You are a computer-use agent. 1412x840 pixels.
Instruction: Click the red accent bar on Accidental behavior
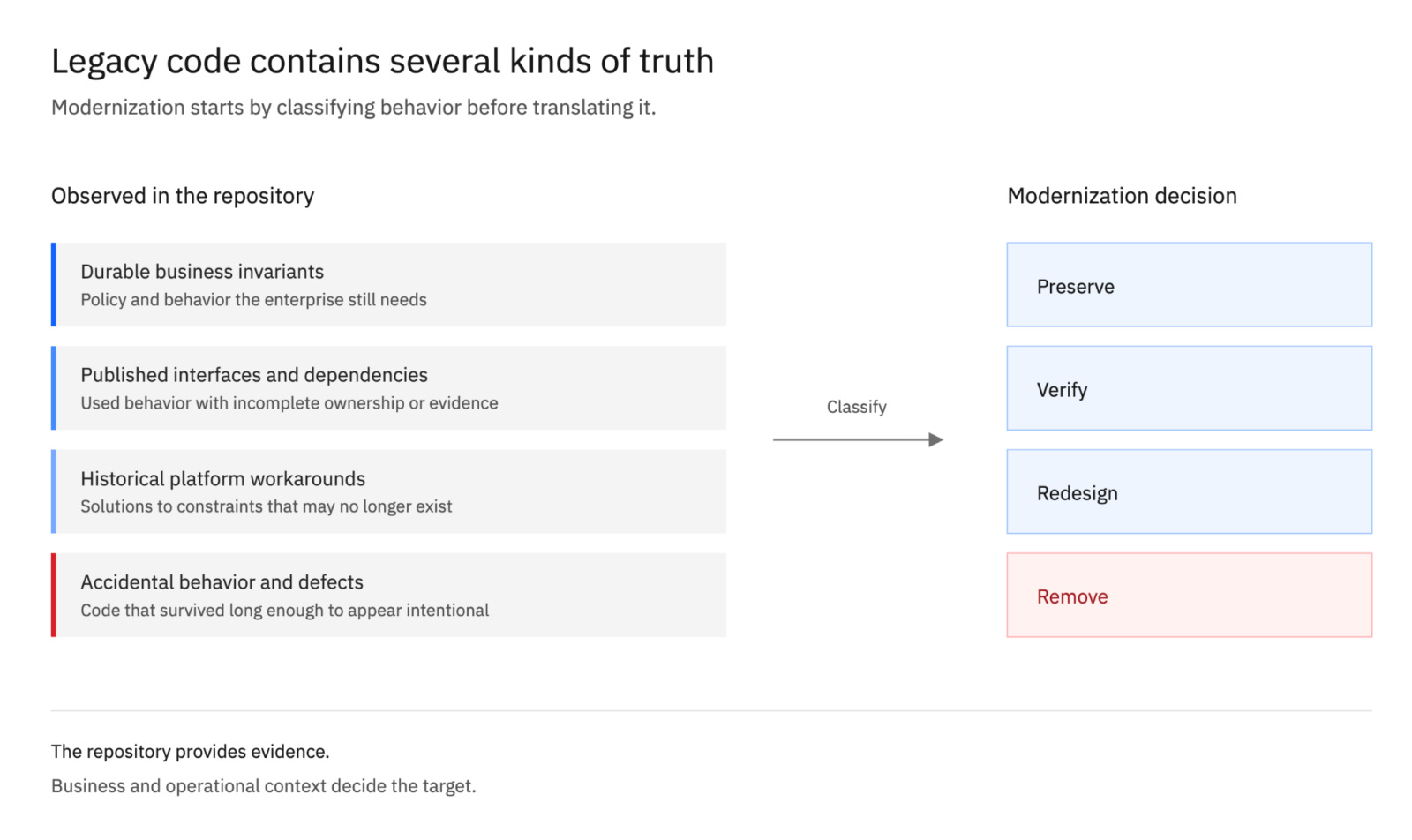point(54,595)
